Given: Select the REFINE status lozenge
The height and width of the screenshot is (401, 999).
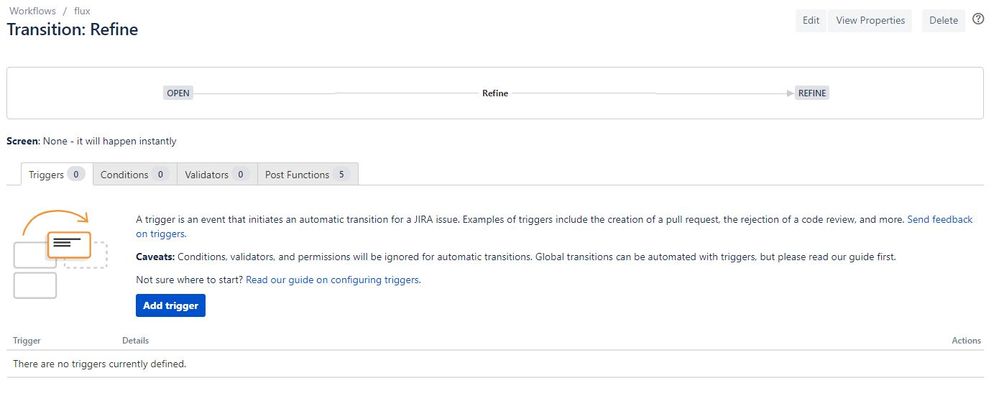Looking at the screenshot, I should tap(812, 93).
